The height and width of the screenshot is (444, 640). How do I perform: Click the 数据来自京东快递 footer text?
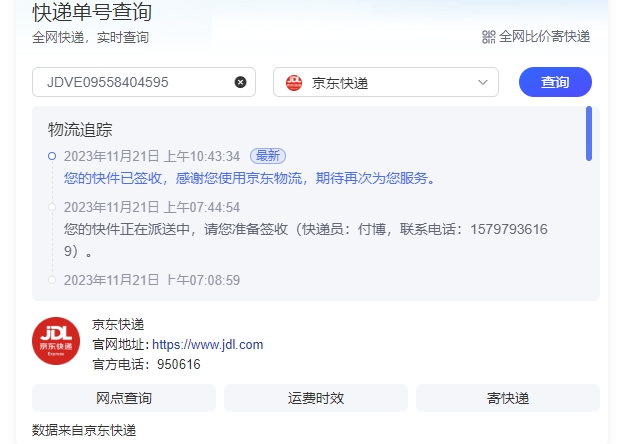pyautogui.click(x=84, y=430)
